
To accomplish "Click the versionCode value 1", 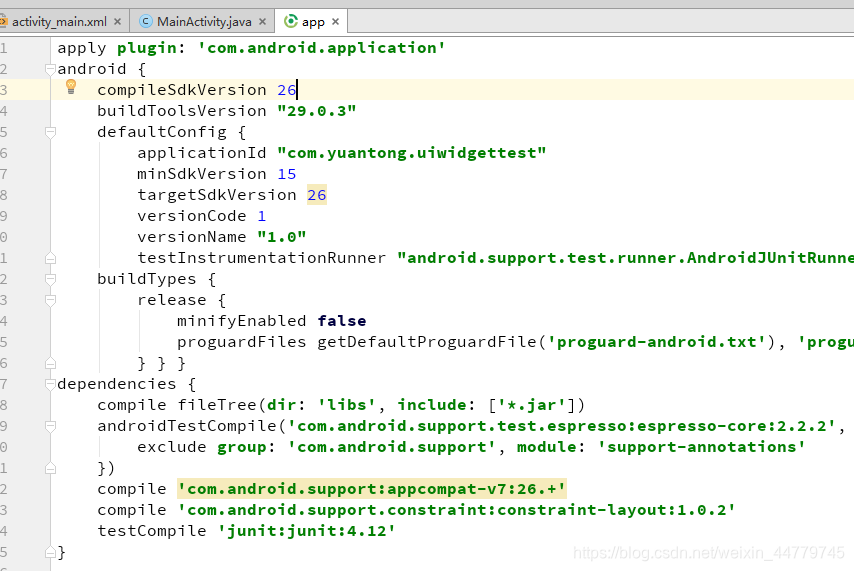I will click(261, 216).
